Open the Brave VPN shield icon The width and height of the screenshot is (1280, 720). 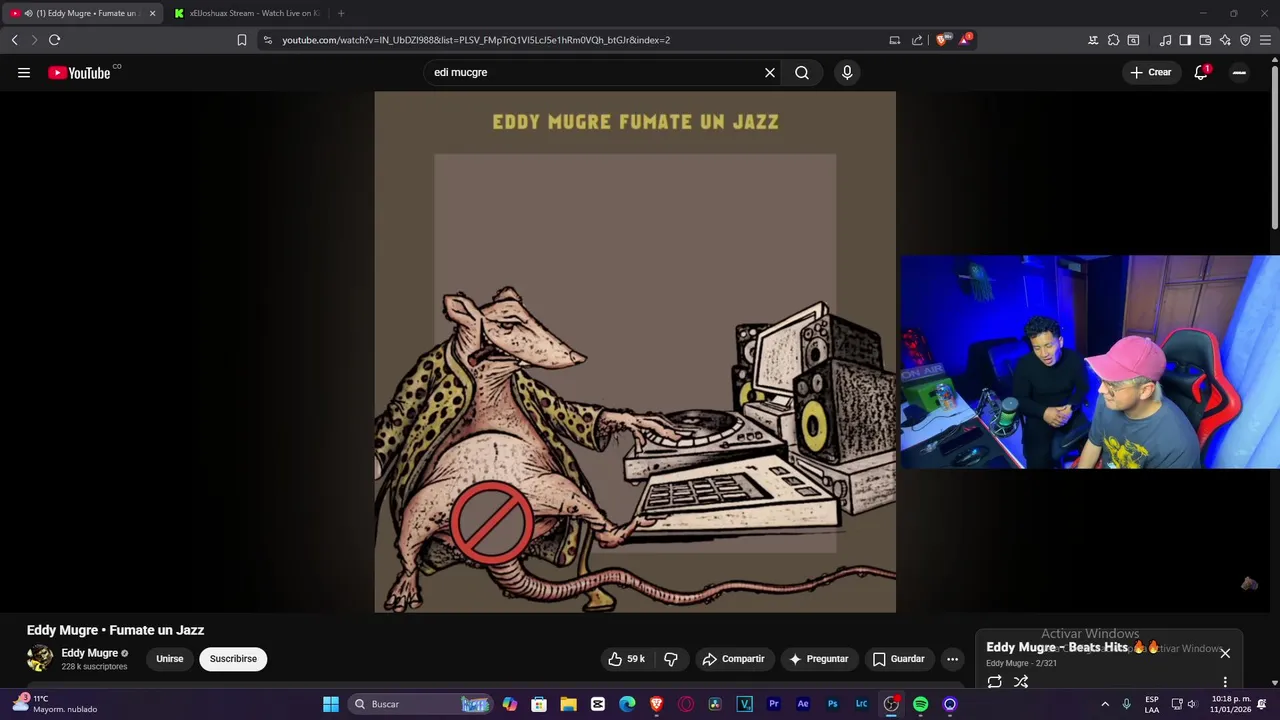click(x=1245, y=40)
